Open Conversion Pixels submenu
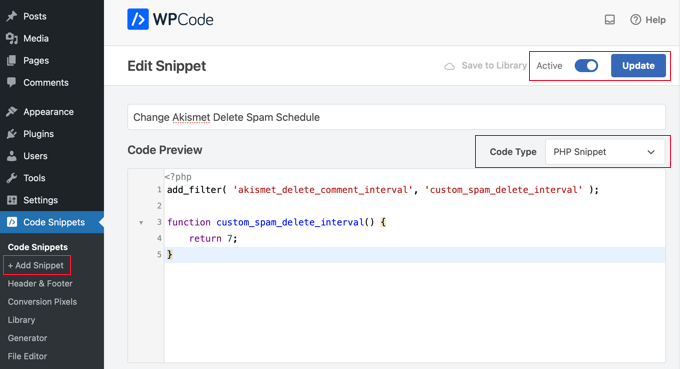The height and width of the screenshot is (369, 680). coord(42,301)
